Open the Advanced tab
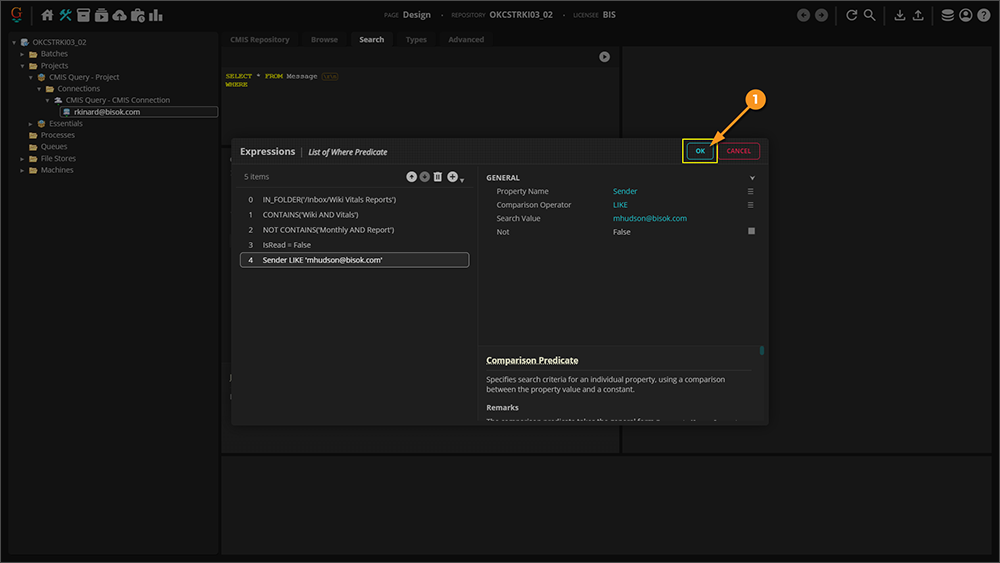Screen dimensions: 1000x563 [466, 40]
